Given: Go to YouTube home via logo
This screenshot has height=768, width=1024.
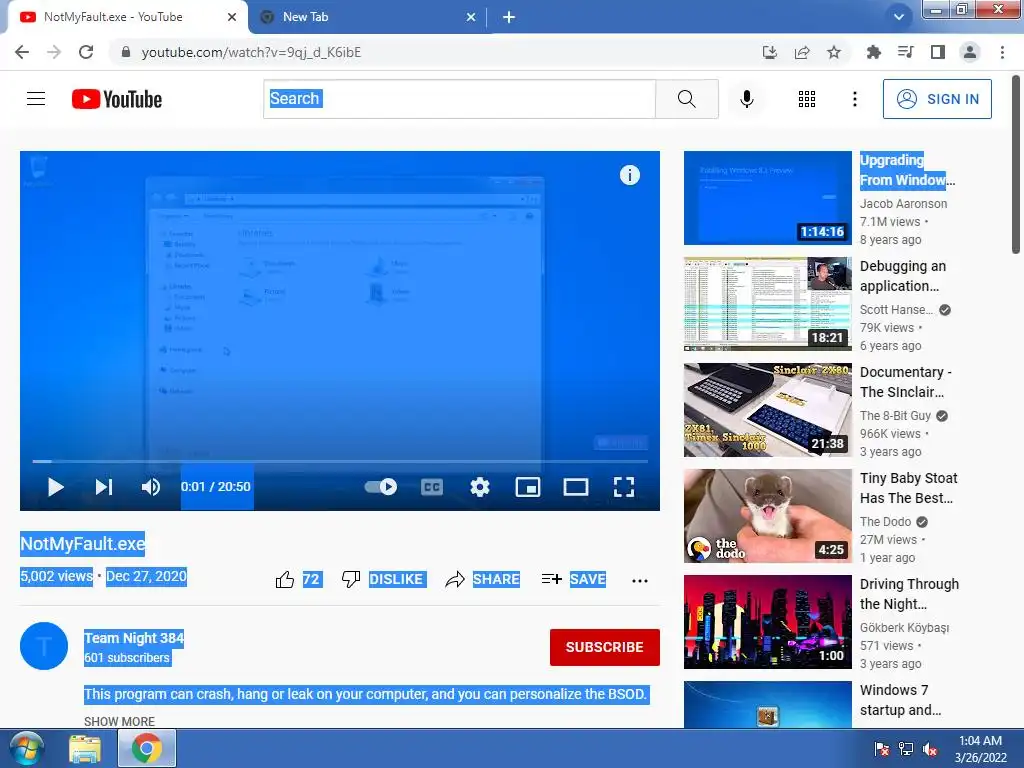Looking at the screenshot, I should (117, 99).
